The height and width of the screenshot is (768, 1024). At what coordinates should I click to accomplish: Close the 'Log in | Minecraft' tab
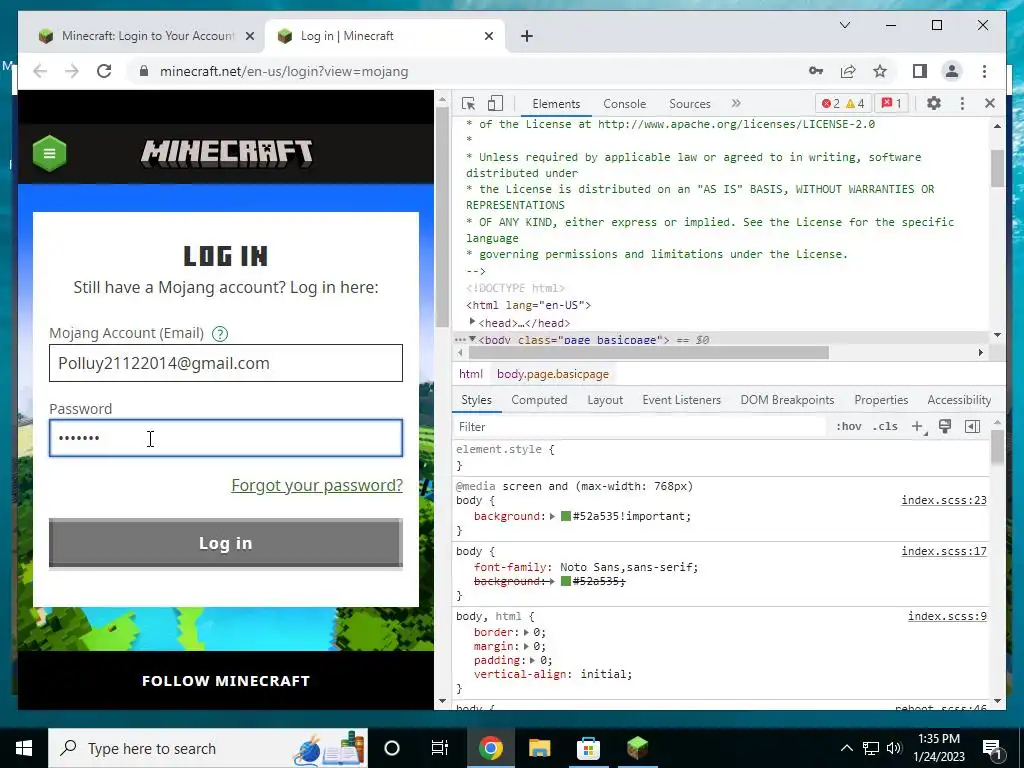click(x=488, y=36)
